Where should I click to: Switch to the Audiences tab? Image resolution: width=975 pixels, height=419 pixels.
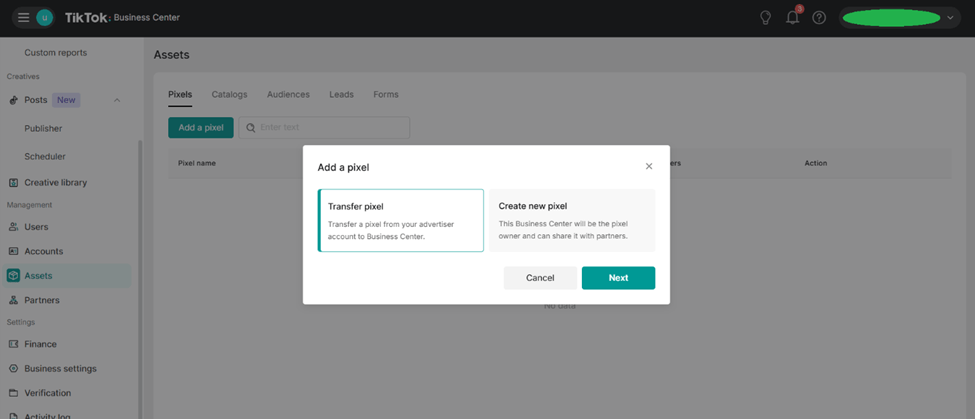click(288, 95)
